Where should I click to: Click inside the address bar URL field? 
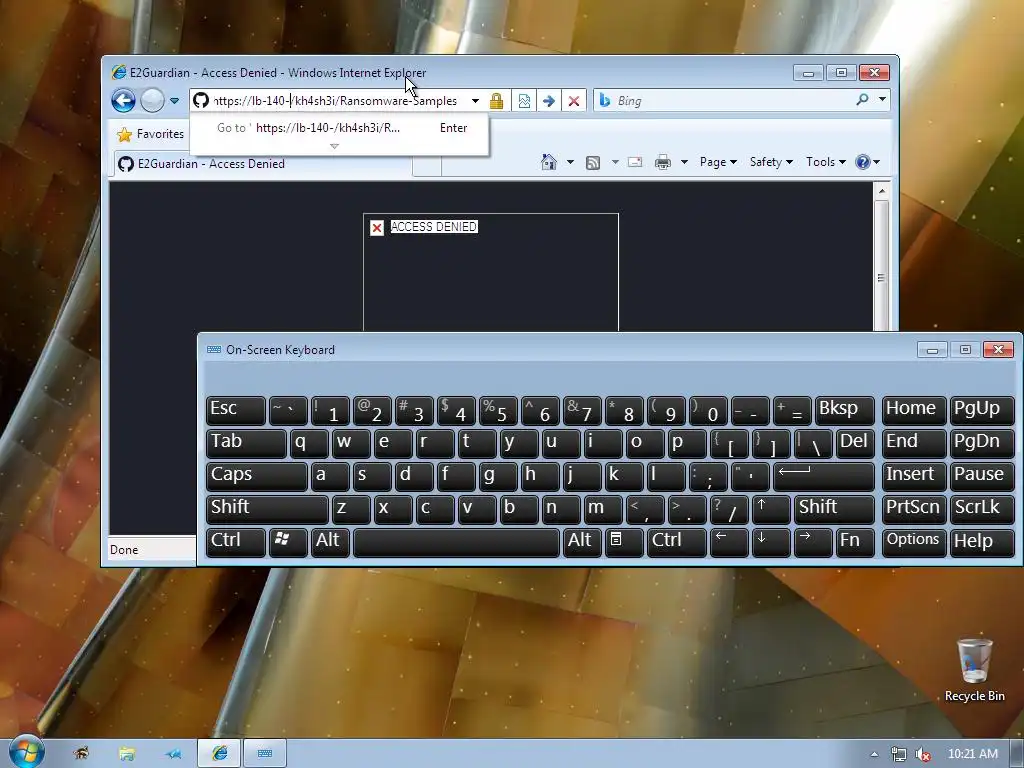[335, 101]
